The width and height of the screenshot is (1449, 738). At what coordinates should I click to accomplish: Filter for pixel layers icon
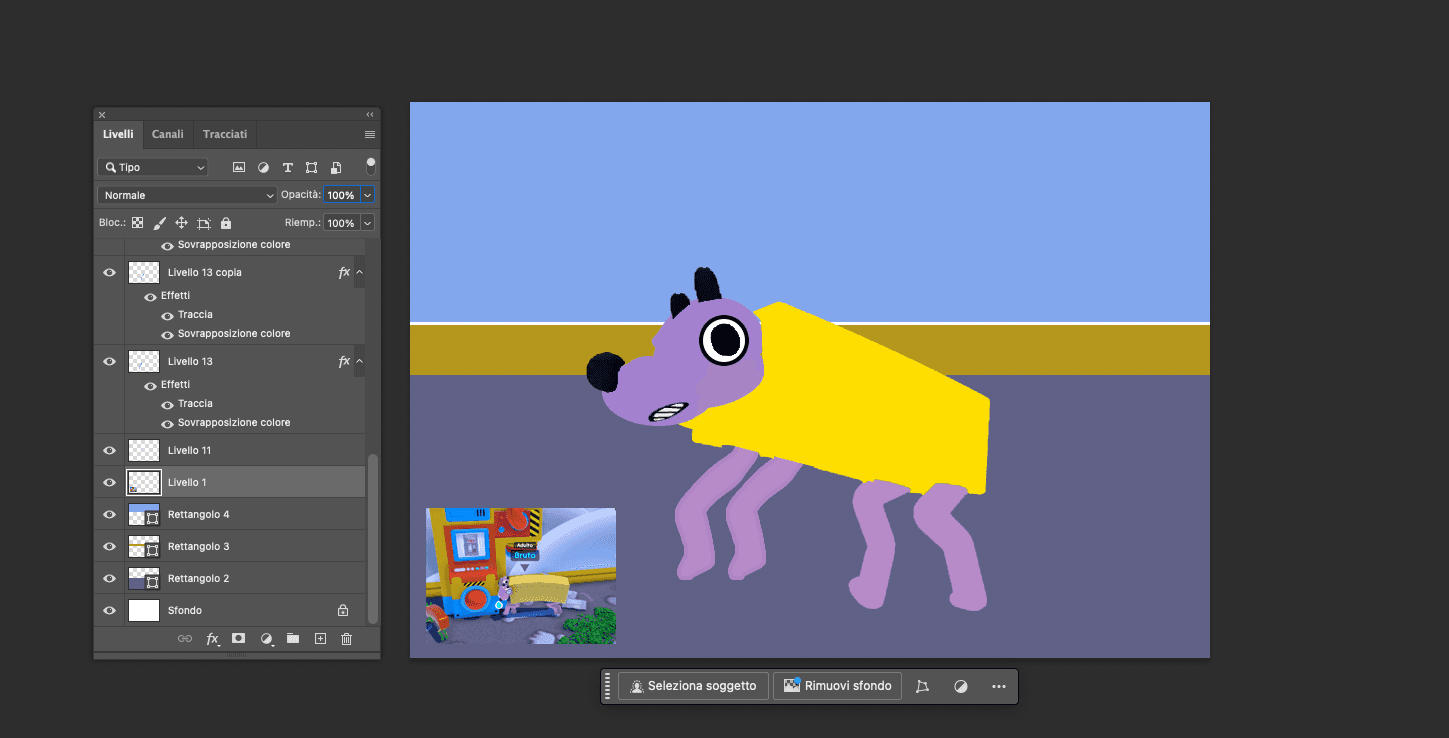pos(239,167)
